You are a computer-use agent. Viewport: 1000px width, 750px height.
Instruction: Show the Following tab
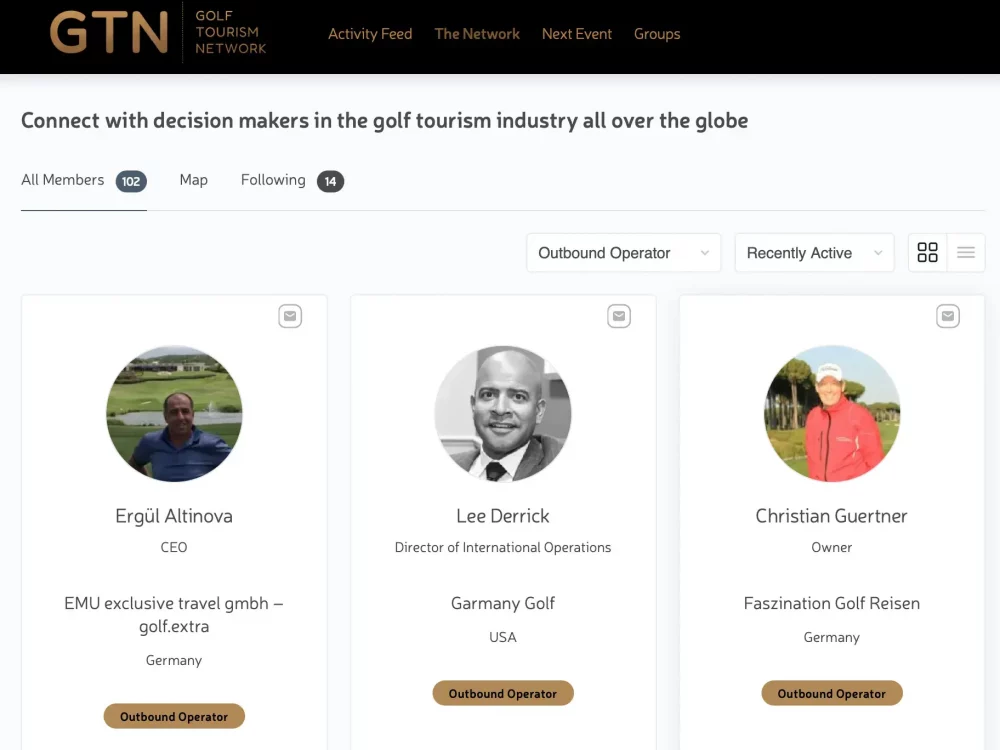pos(273,180)
